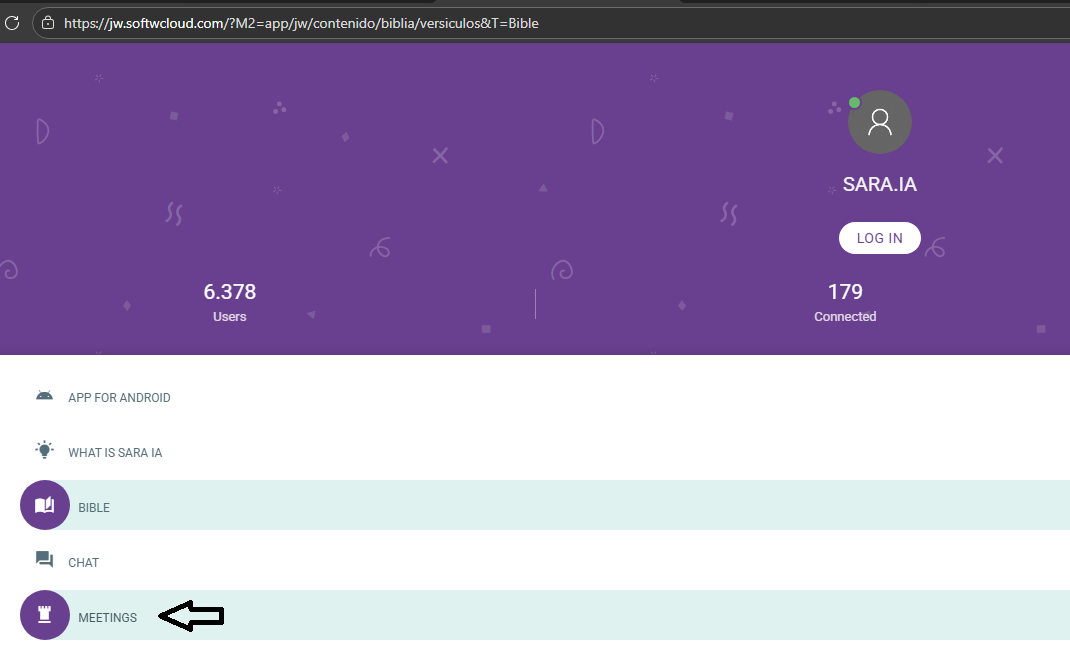
Task: Click the 179 Connected counter
Action: tap(845, 302)
